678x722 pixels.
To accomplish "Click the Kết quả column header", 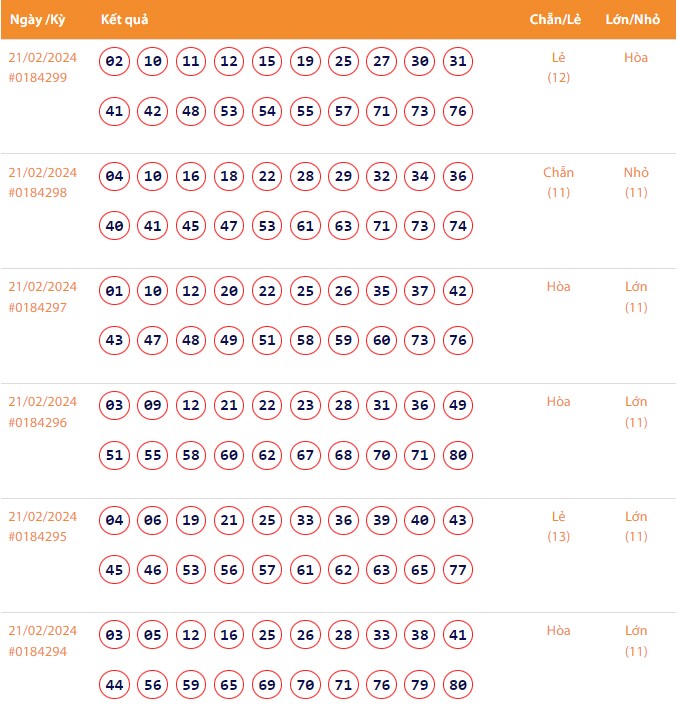I will point(125,20).
